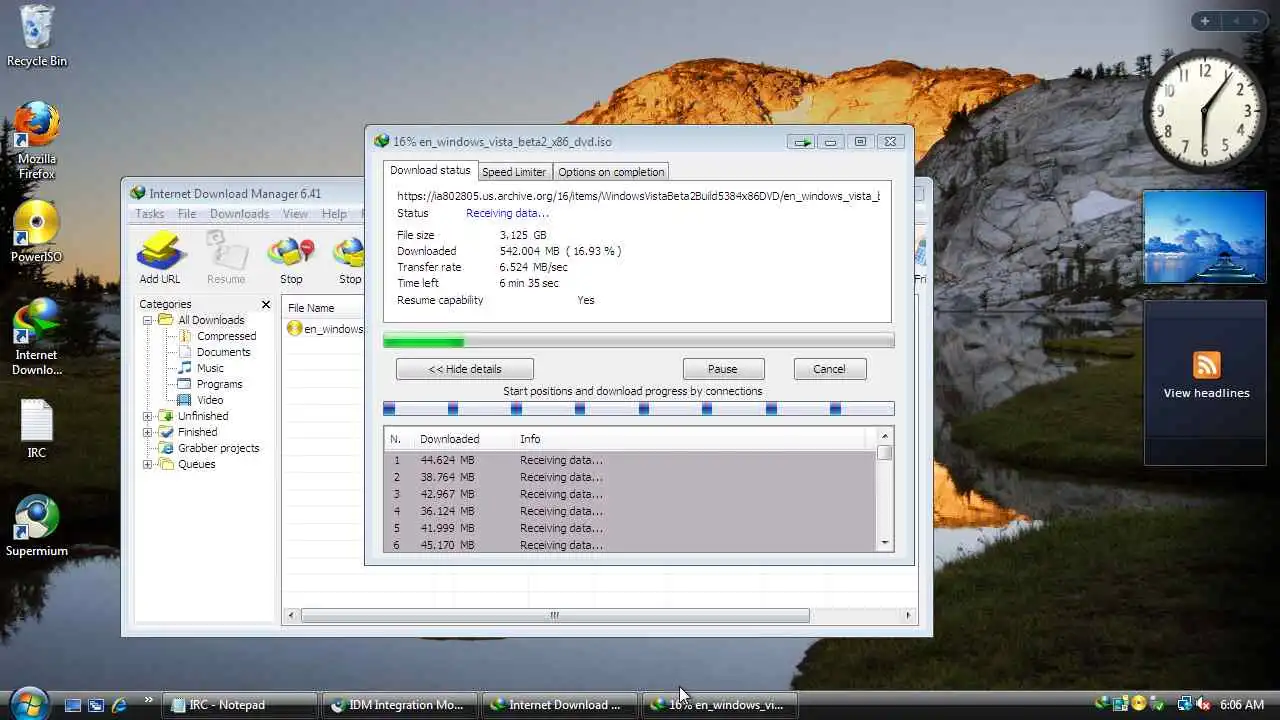Select connection row with 44.624 MB

tap(630, 460)
